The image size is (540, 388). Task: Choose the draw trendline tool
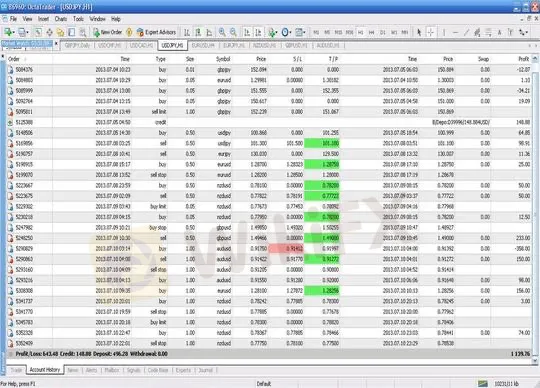(x=466, y=32)
